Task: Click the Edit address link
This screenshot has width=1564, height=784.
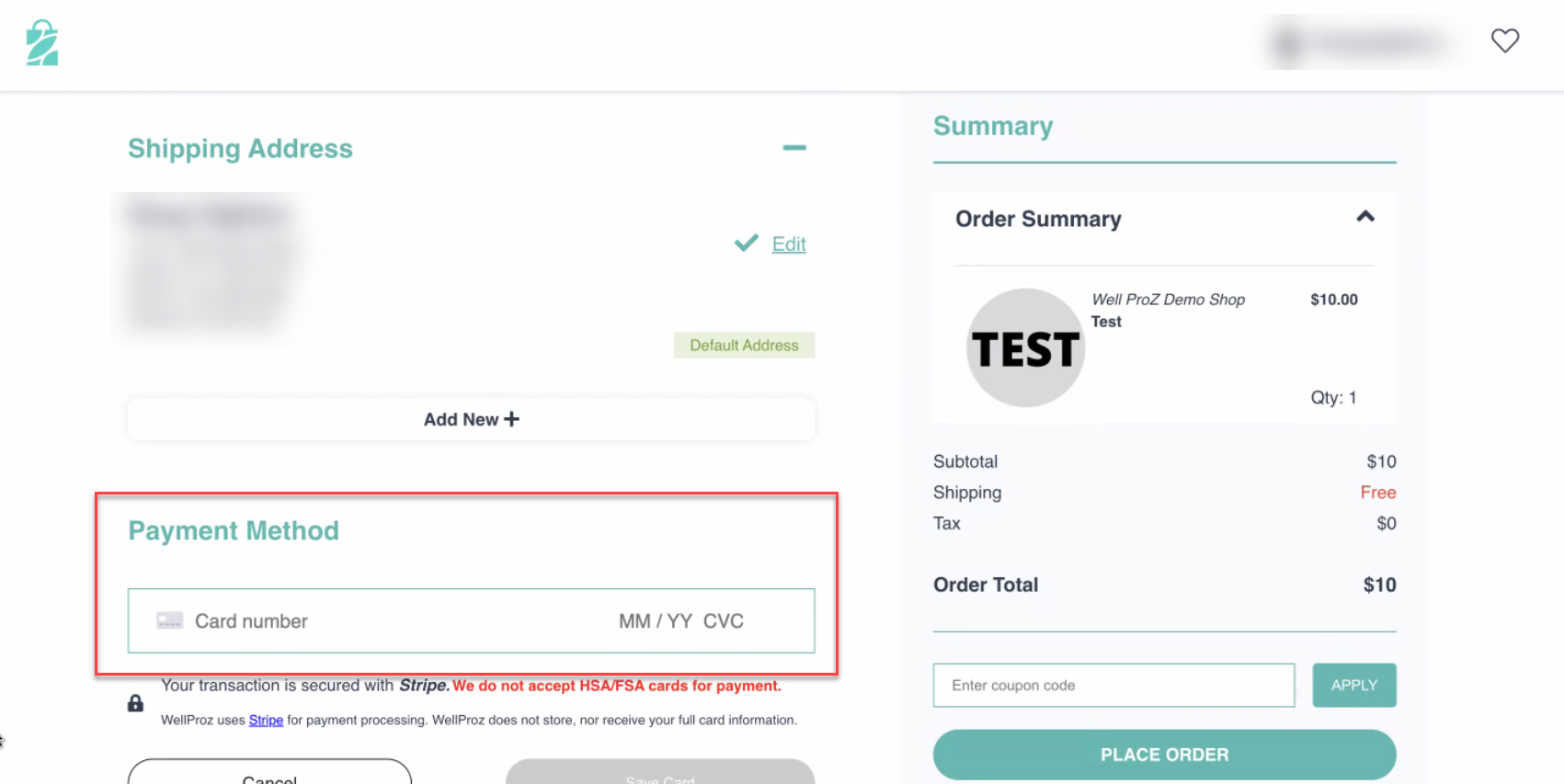Action: pyautogui.click(x=789, y=244)
